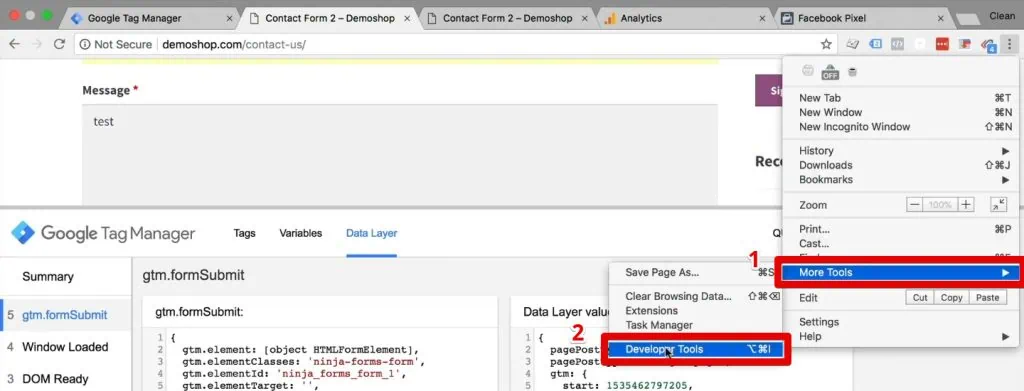1024x391 pixels.
Task: Click the Not Secure info icon
Action: [x=85, y=44]
